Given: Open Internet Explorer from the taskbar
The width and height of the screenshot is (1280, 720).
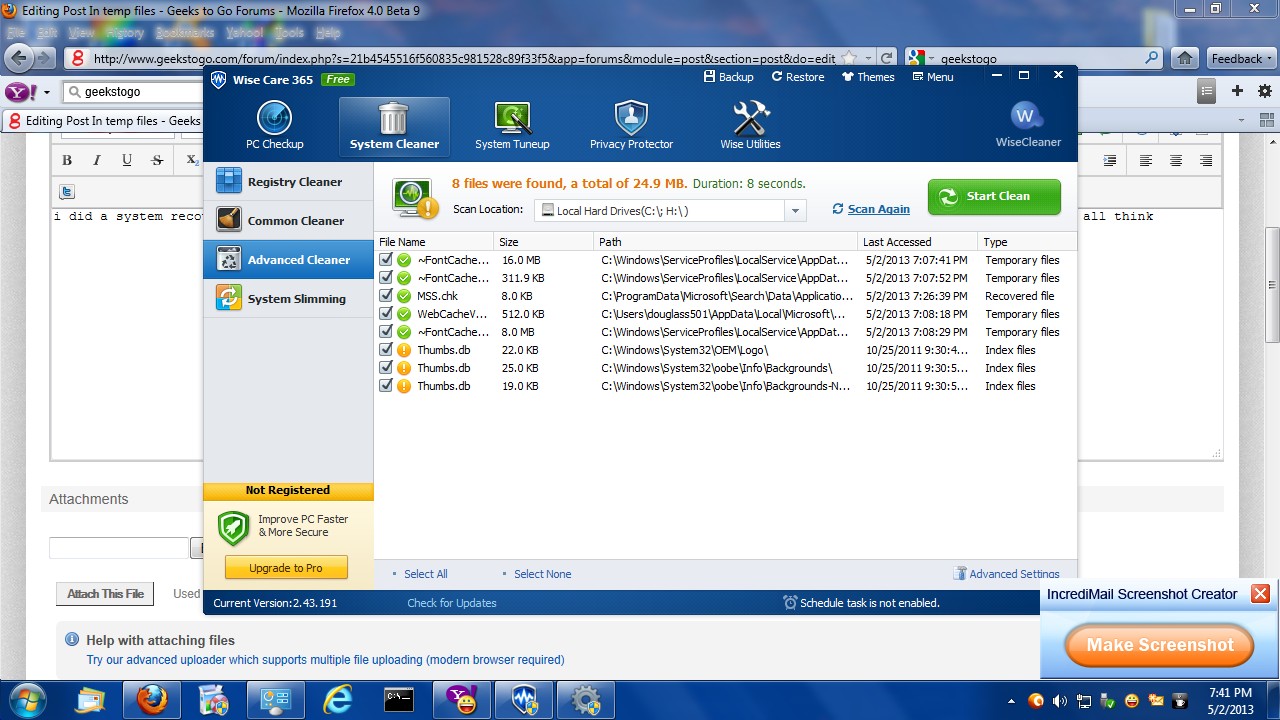Looking at the screenshot, I should 338,700.
